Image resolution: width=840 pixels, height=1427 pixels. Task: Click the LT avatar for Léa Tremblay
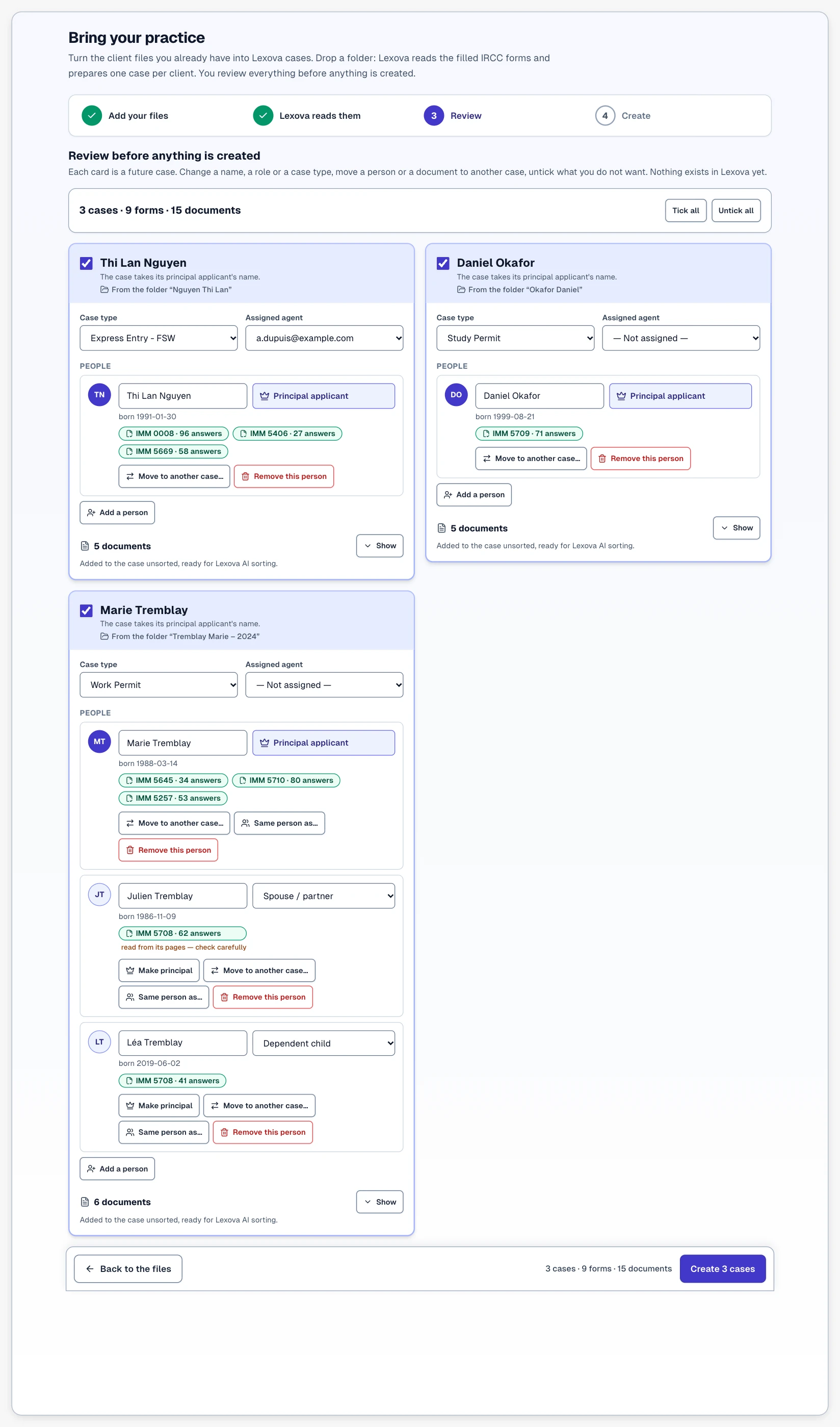99,1042
